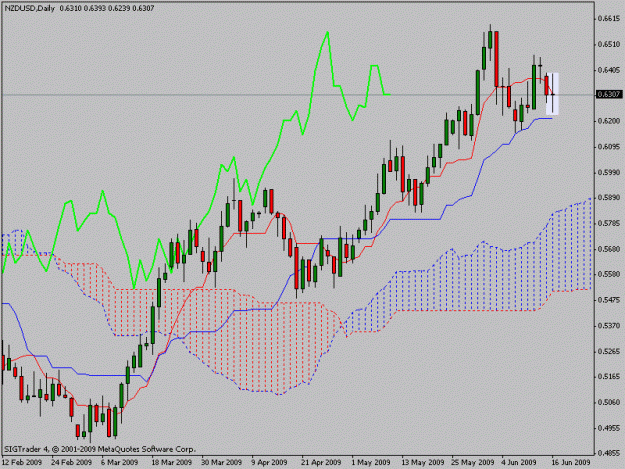
Task: Click the 4 Jun 2009 date label
Action: click(519, 463)
